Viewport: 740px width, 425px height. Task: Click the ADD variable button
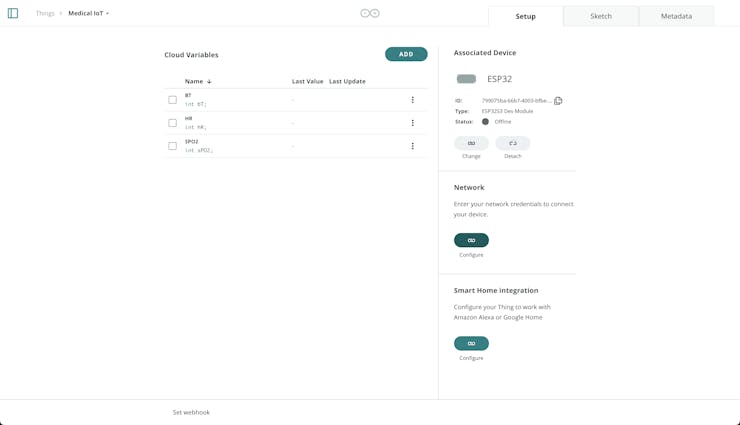point(406,54)
